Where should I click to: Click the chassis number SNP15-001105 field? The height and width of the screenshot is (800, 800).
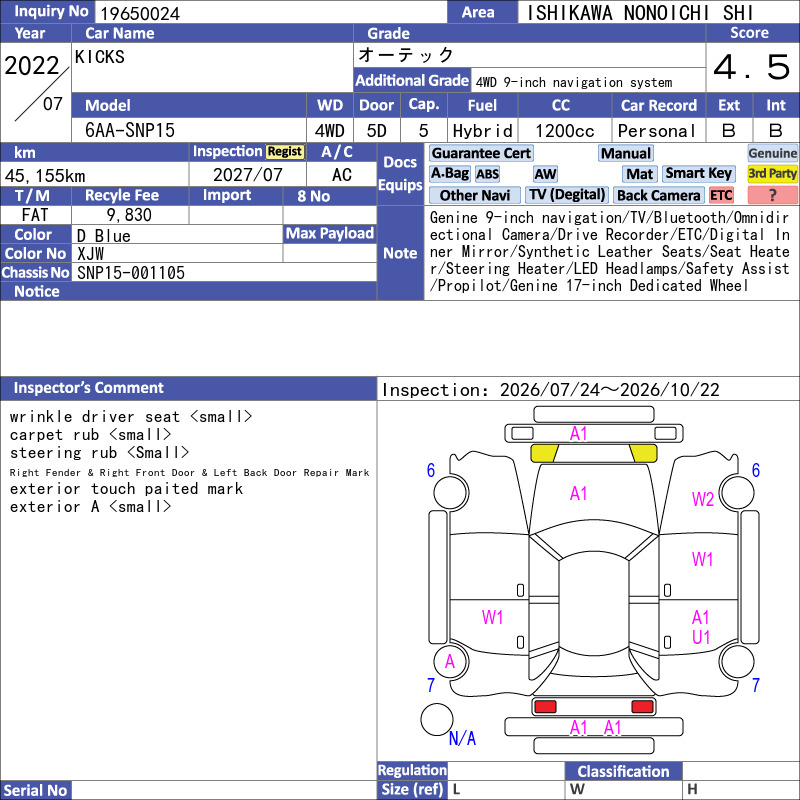224,272
